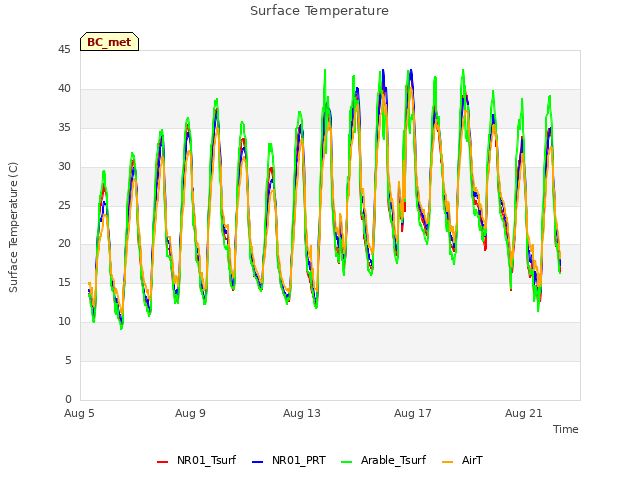Viewport: 640px width, 480px height.
Task: Click the Aug 21 x-axis label
Action: tap(524, 413)
